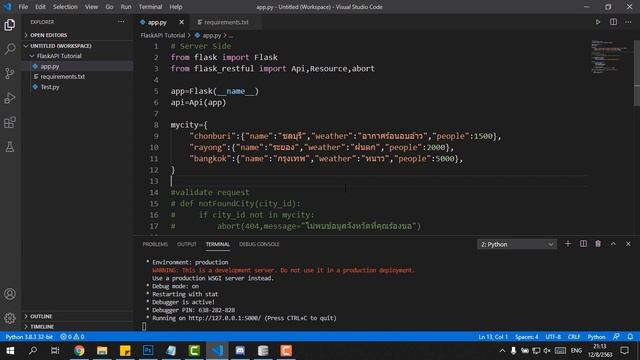Change UTF-8 file encoding
This screenshot has width=640, height=360.
553,337
